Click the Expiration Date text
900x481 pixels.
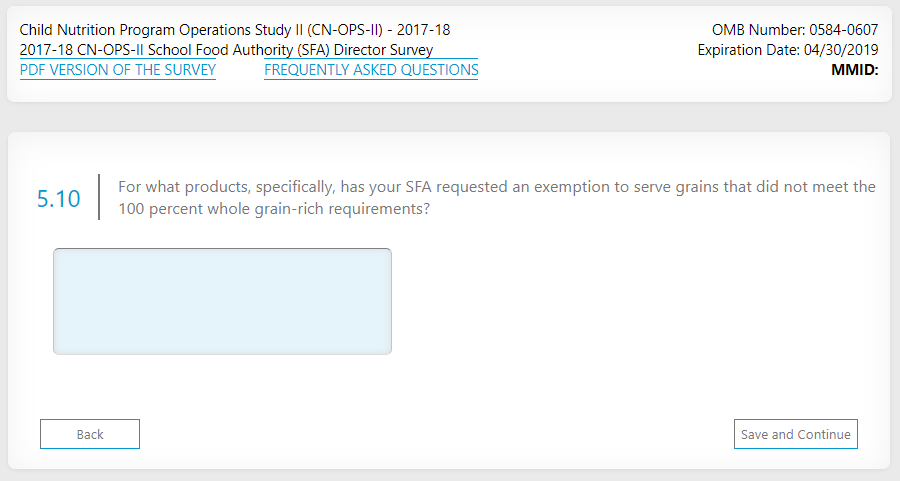[x=788, y=50]
